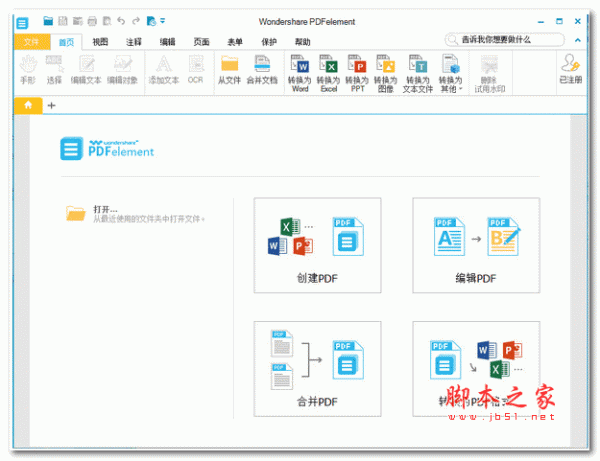The width and height of the screenshot is (600, 461).
Task: Switch to the Form (表单) tab
Action: (x=235, y=42)
